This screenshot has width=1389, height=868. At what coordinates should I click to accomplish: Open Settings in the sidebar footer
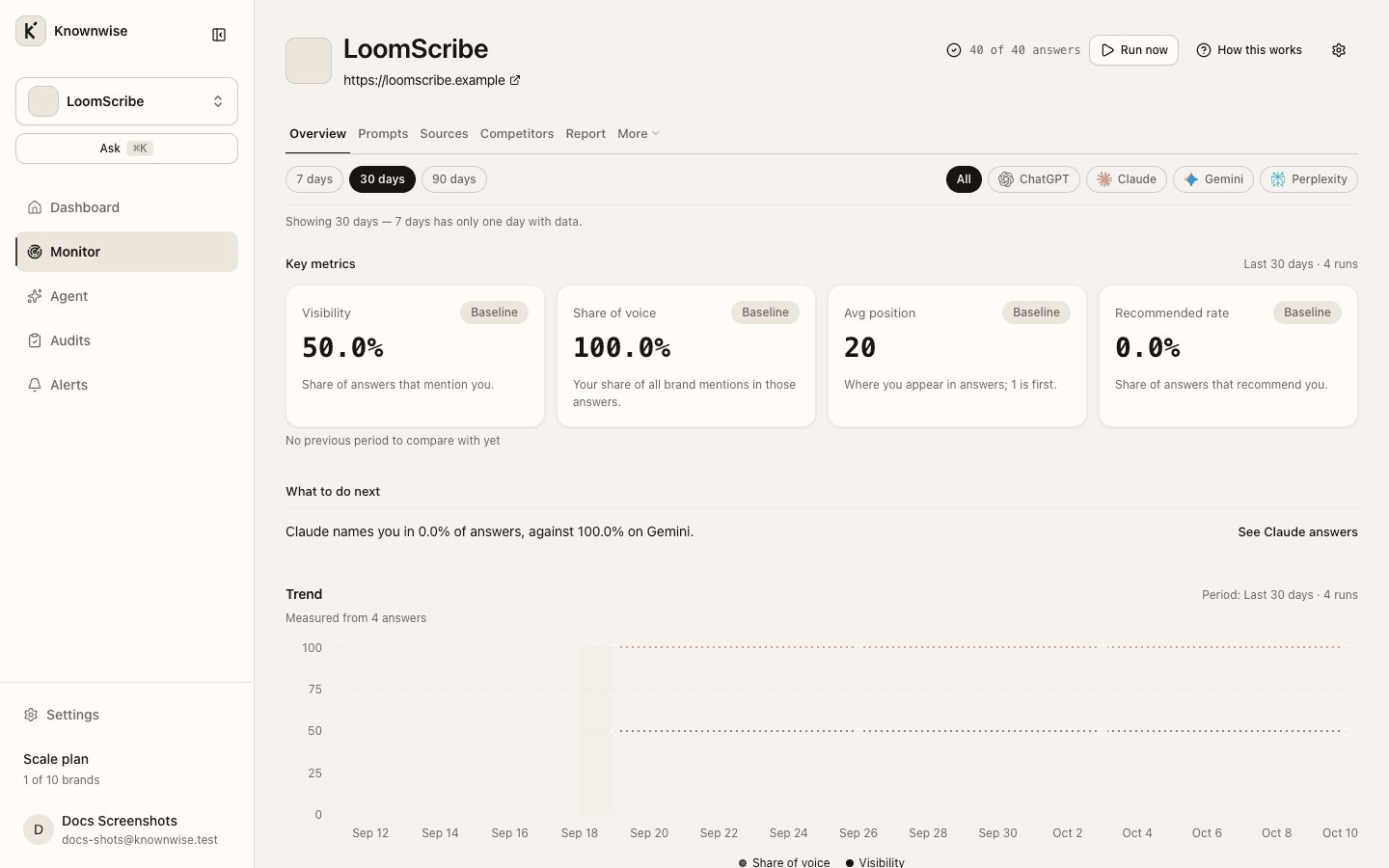pyautogui.click(x=126, y=715)
